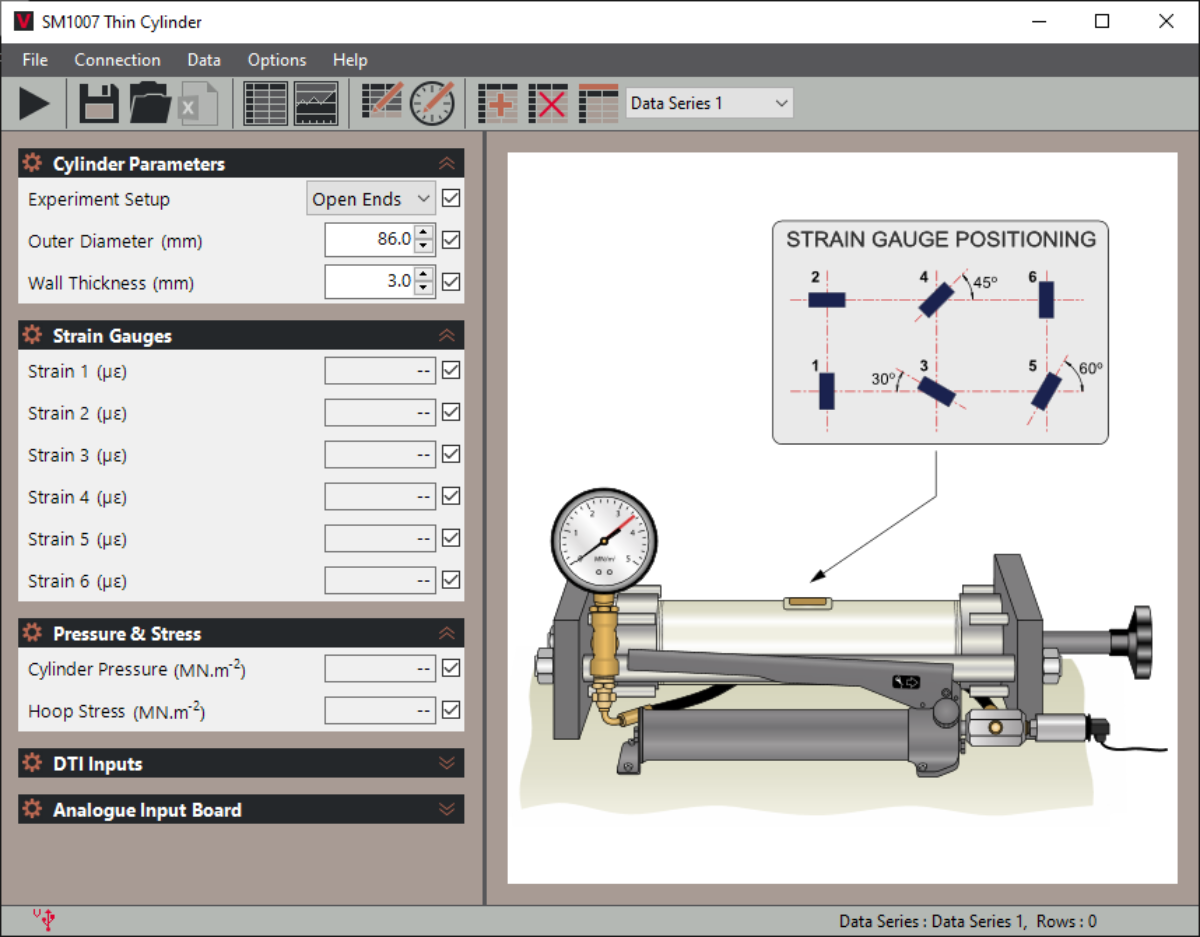This screenshot has width=1200, height=937.
Task: Add a new data series icon
Action: tap(498, 103)
